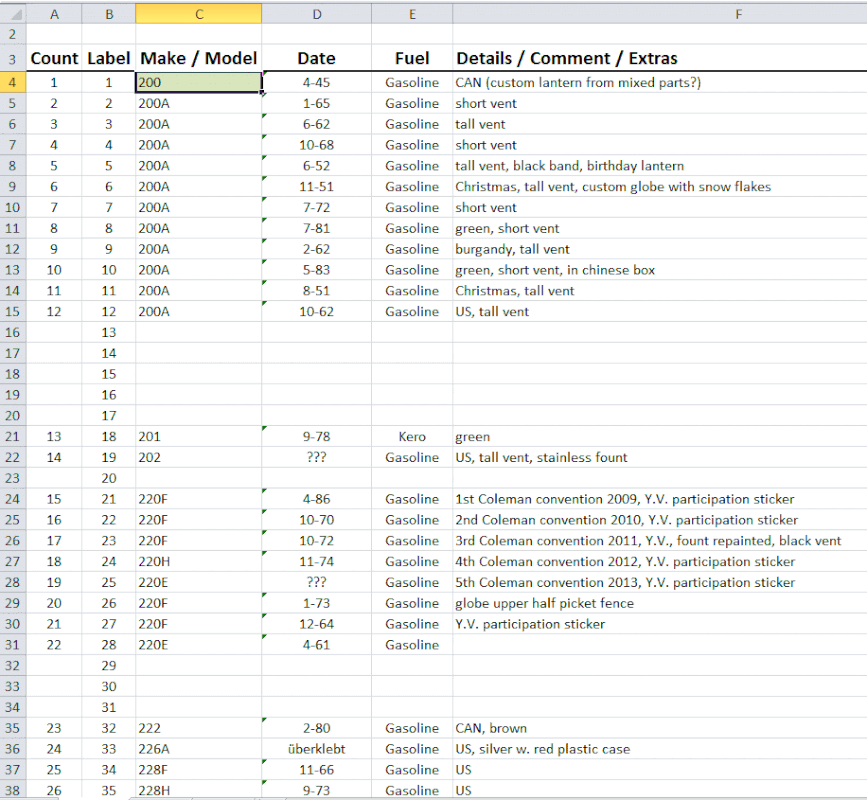Viewport: 867px width, 800px height.
Task: Click '2nd Coleman convention 2010' cell
Action: click(x=660, y=520)
